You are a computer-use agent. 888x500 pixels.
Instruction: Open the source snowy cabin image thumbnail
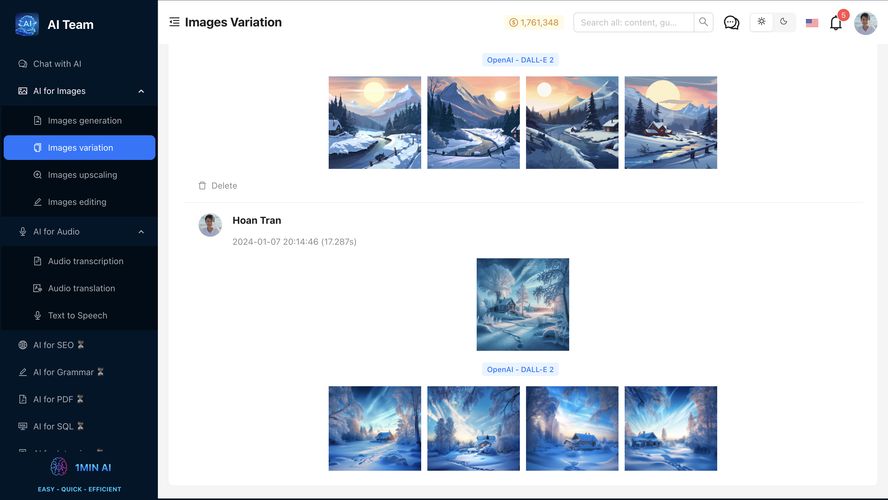(x=523, y=305)
